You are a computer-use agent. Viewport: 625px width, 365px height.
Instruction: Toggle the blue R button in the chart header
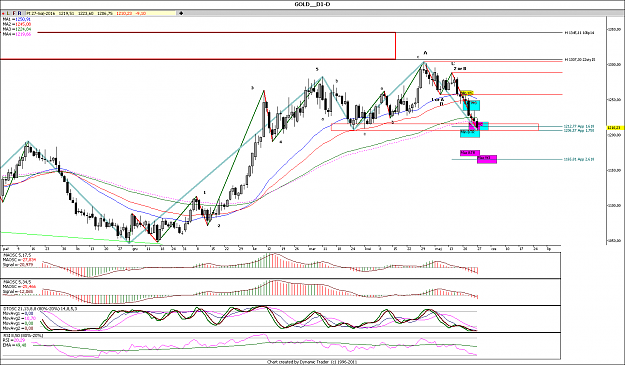(x=20, y=13)
